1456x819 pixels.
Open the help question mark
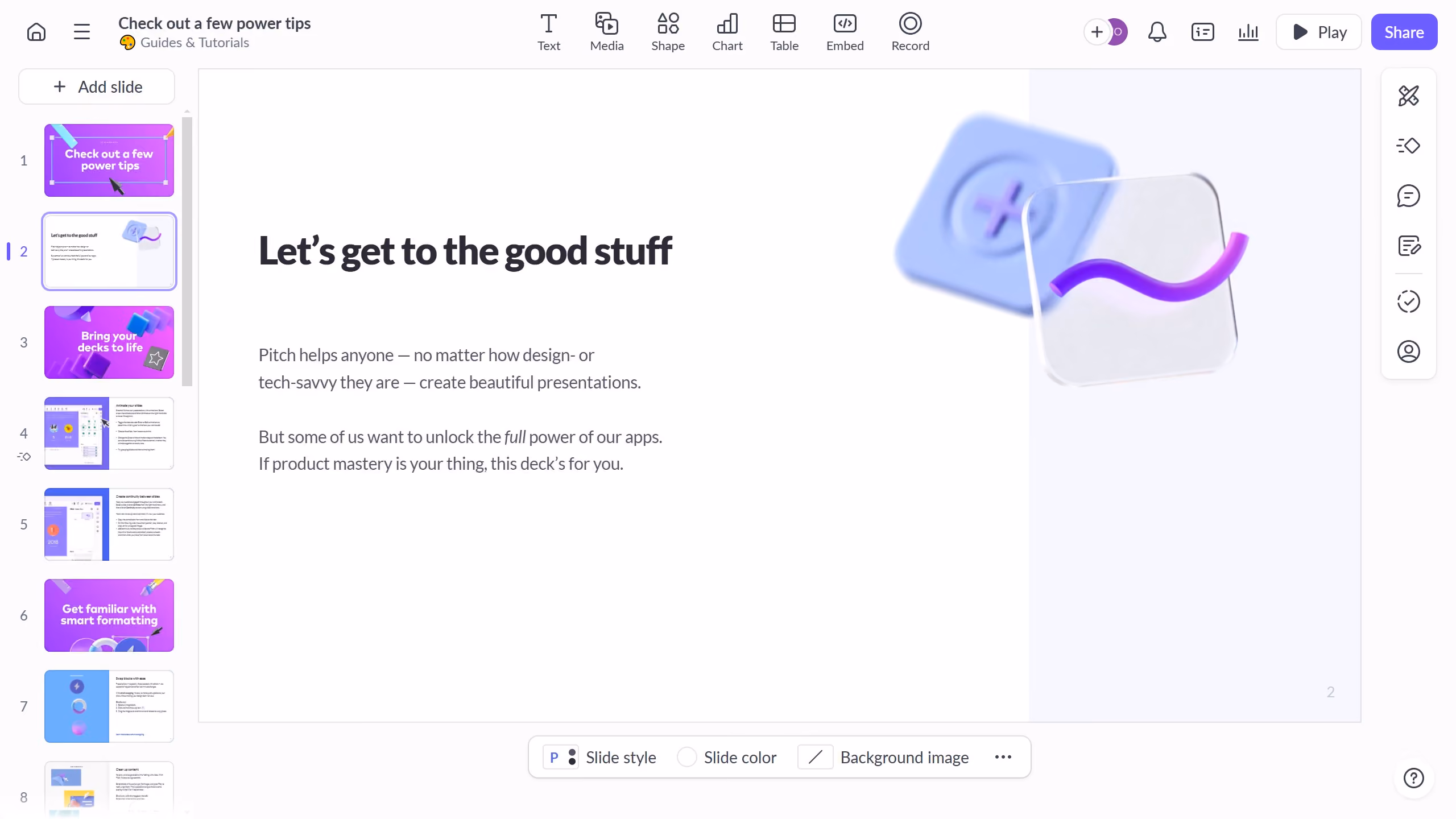pyautogui.click(x=1413, y=777)
